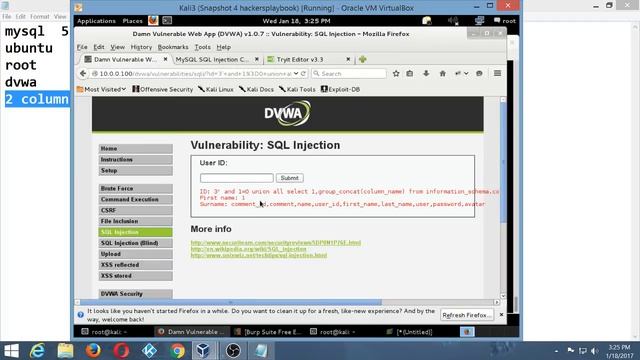Go to CSRF vulnerability page
The image size is (640, 360).
click(136, 210)
